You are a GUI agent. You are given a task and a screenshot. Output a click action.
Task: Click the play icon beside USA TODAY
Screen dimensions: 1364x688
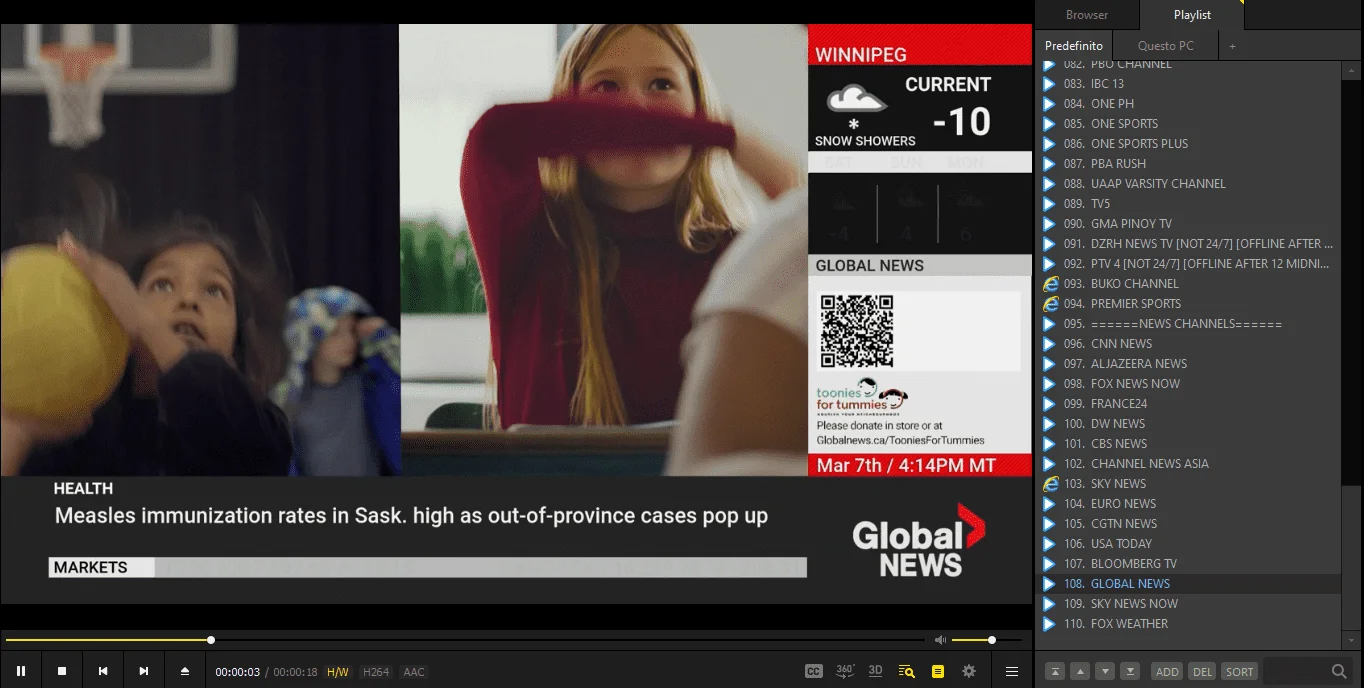pyautogui.click(x=1049, y=544)
